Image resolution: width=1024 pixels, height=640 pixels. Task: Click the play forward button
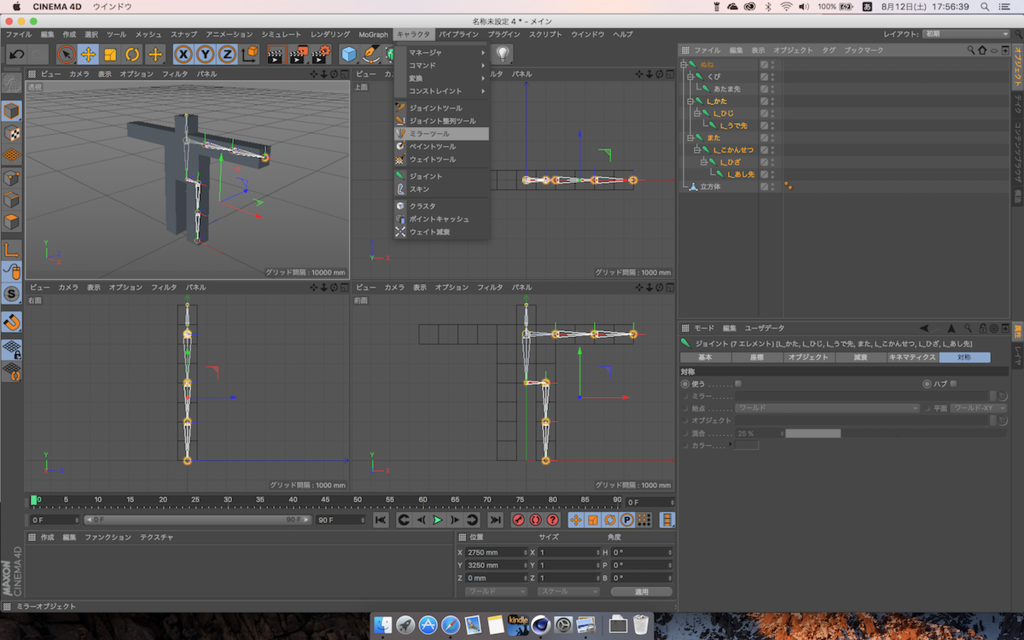point(438,520)
